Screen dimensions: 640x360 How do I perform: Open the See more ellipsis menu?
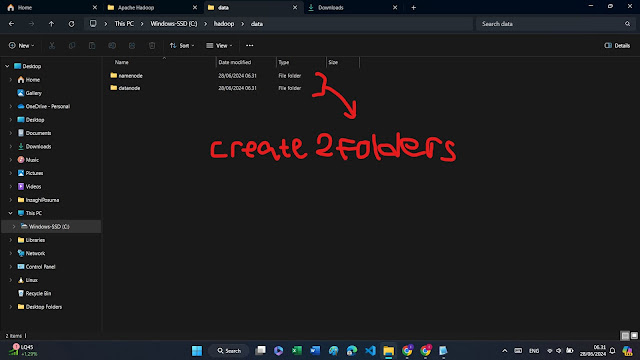(x=249, y=45)
